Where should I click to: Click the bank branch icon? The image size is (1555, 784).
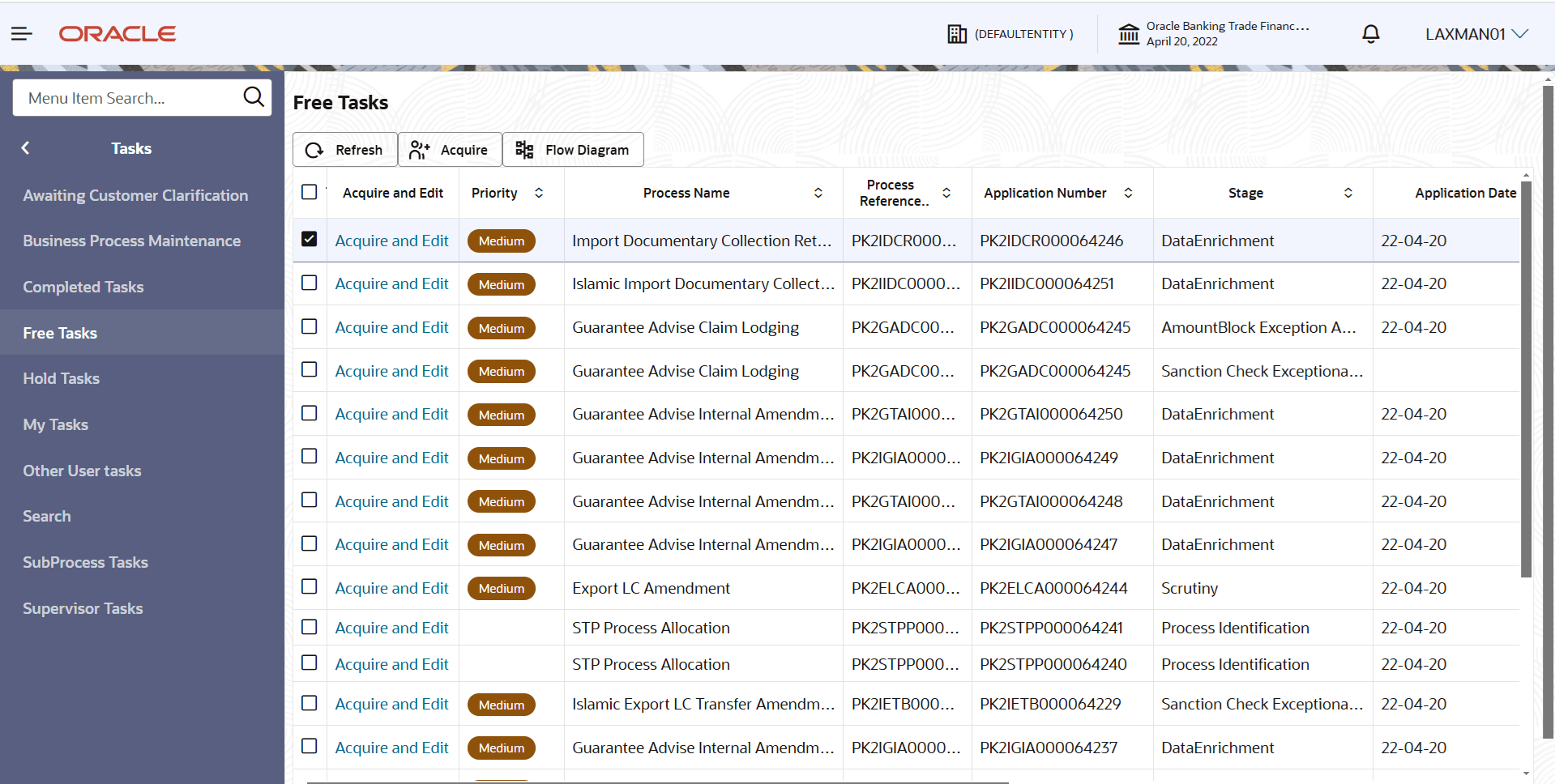click(x=1128, y=34)
